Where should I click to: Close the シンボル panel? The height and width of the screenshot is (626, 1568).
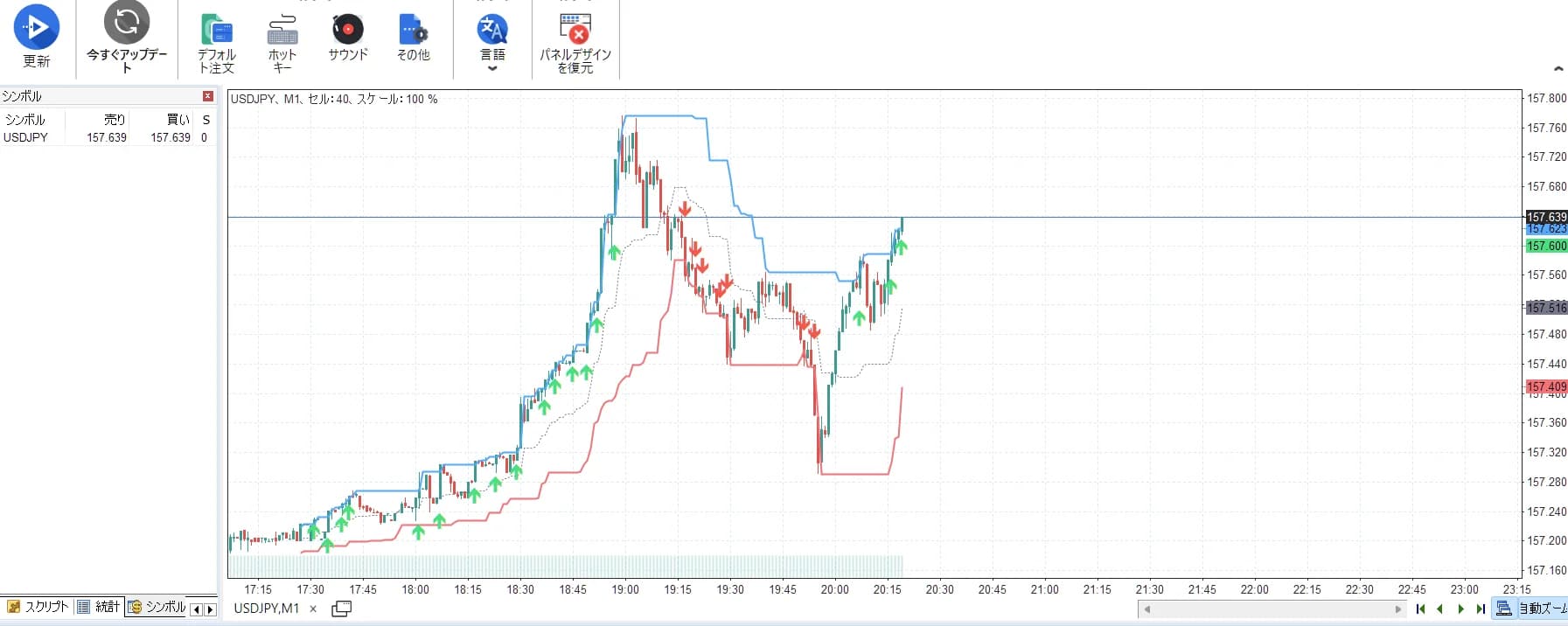pos(208,96)
